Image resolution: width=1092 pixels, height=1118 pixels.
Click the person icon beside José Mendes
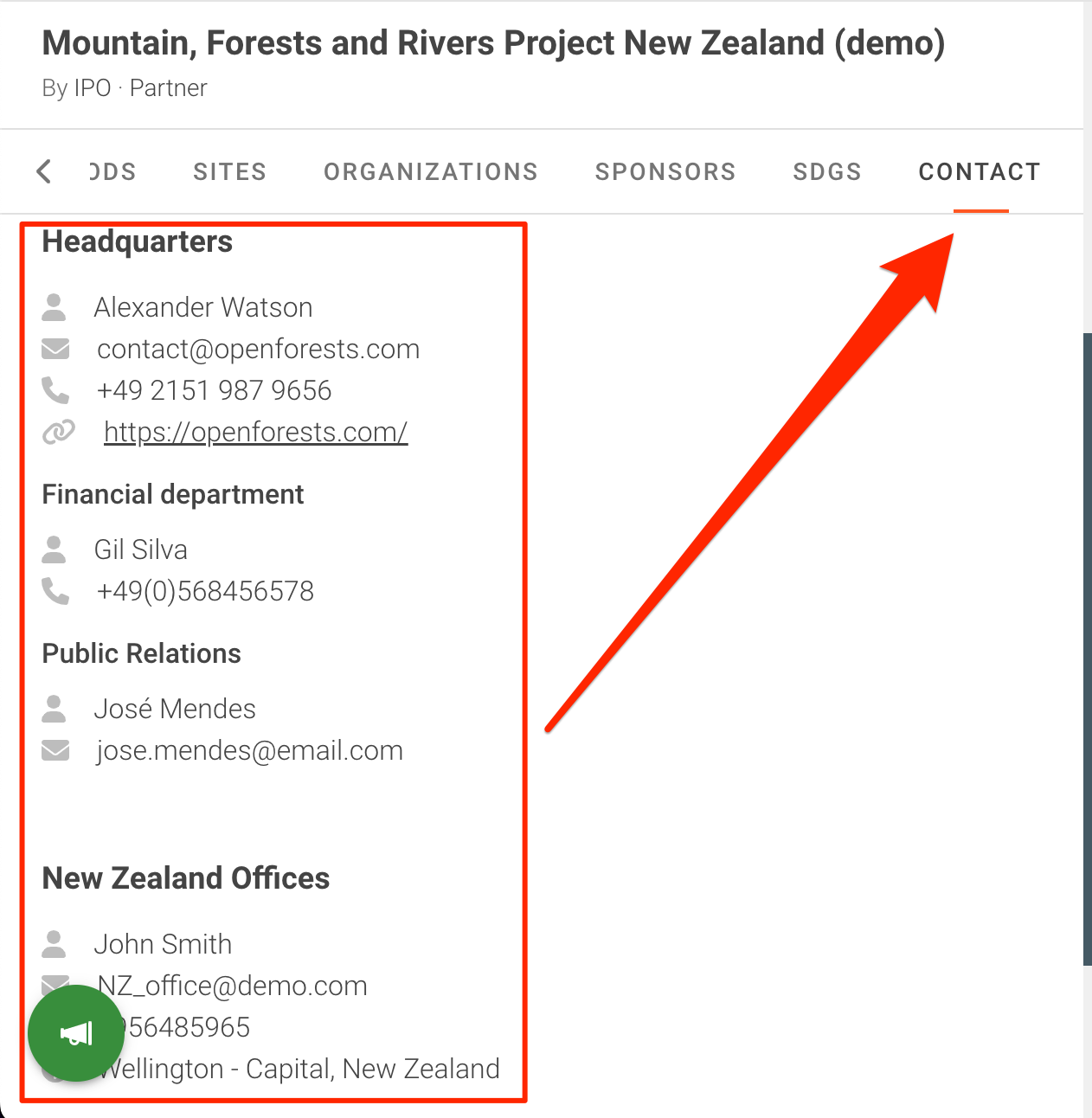[55, 709]
